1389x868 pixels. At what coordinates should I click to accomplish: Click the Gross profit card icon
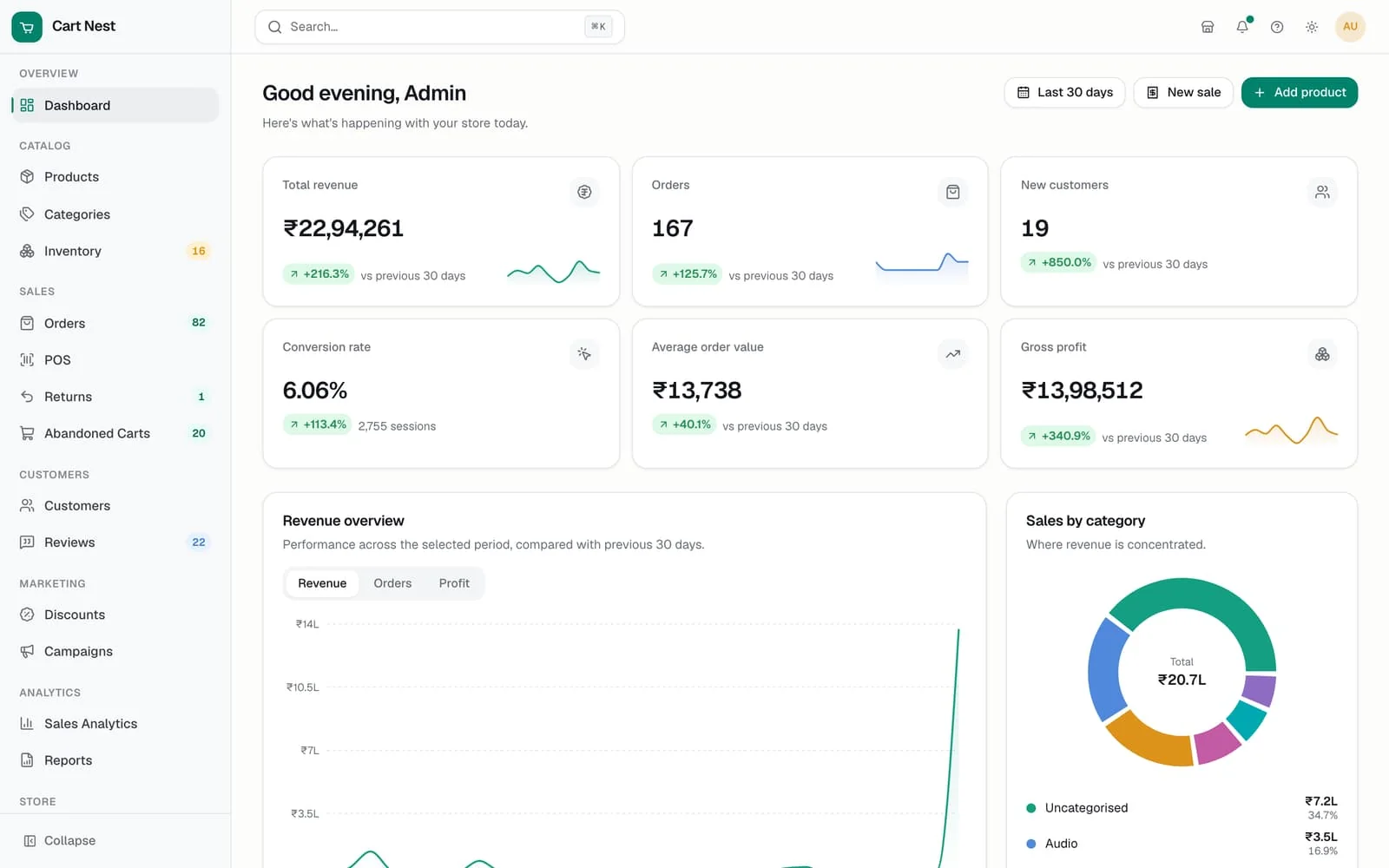[1322, 354]
